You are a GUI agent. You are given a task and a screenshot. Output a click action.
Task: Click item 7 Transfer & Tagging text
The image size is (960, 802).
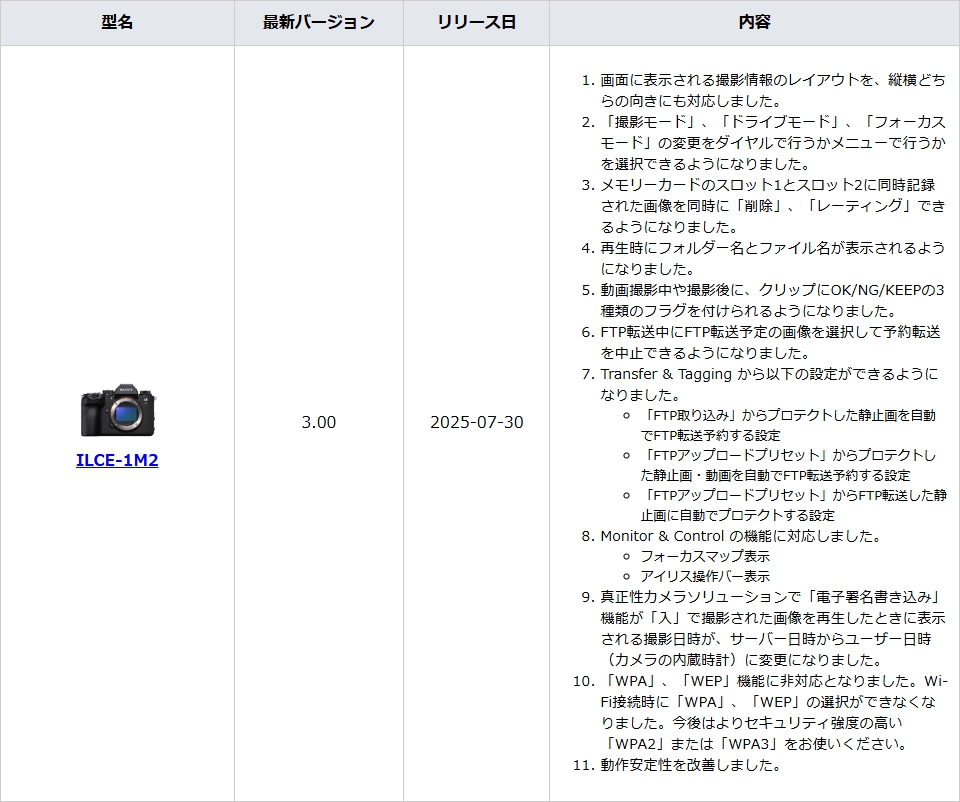click(x=769, y=384)
